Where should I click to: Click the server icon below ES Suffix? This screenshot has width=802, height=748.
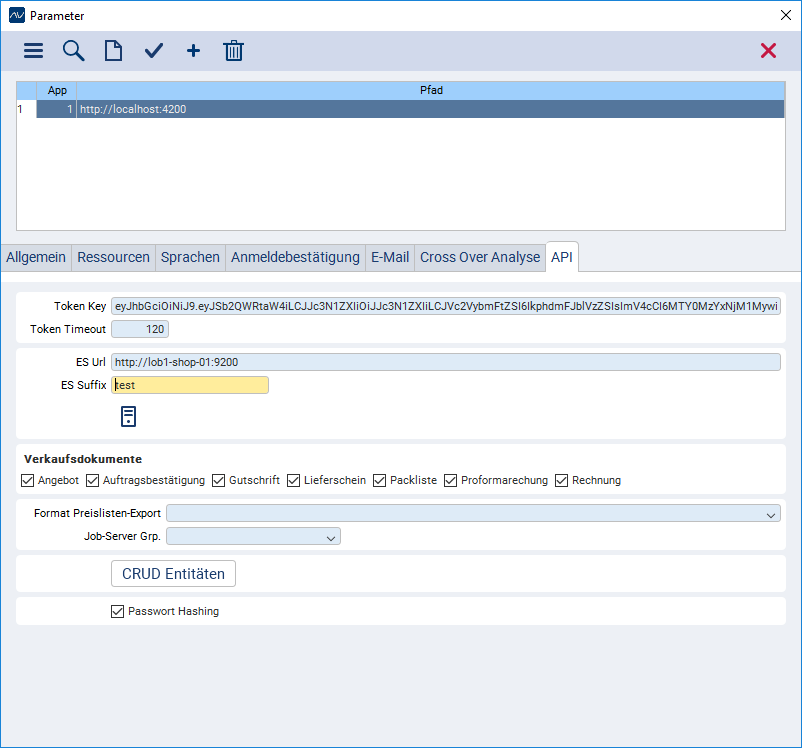(x=128, y=416)
